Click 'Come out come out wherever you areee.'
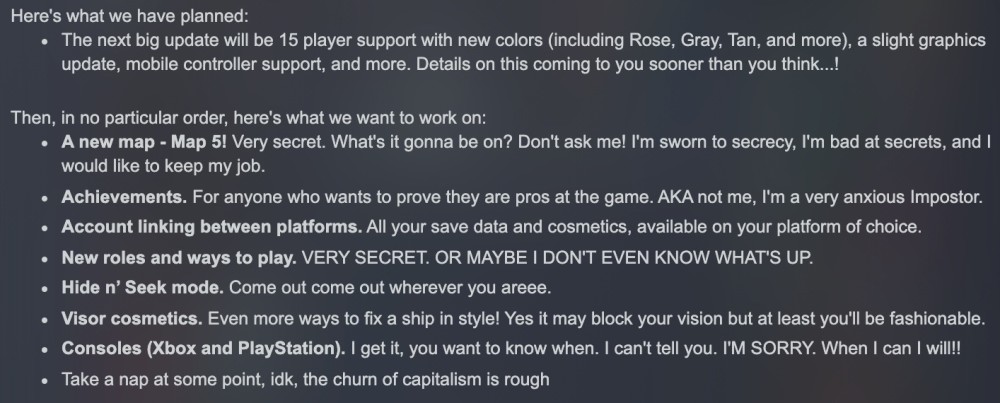Viewport: 1000px width, 403px height. tap(390, 288)
